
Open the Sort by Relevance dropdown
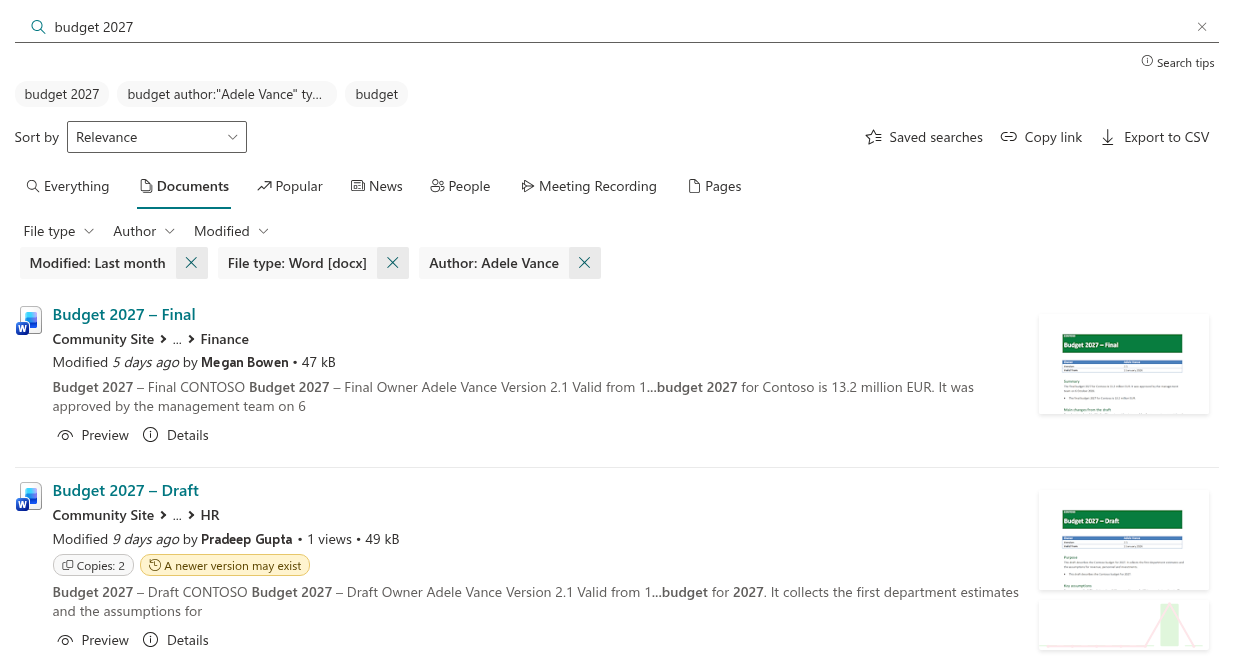(x=157, y=137)
